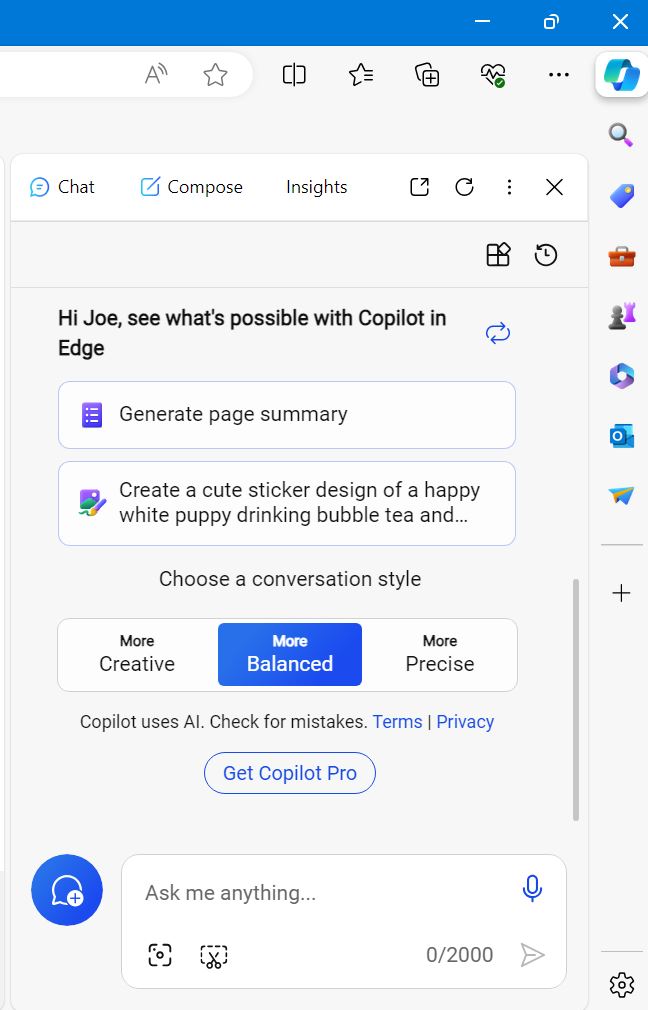This screenshot has height=1010, width=648.
Task: Open the Drop paper plane sidebar icon
Action: point(622,495)
